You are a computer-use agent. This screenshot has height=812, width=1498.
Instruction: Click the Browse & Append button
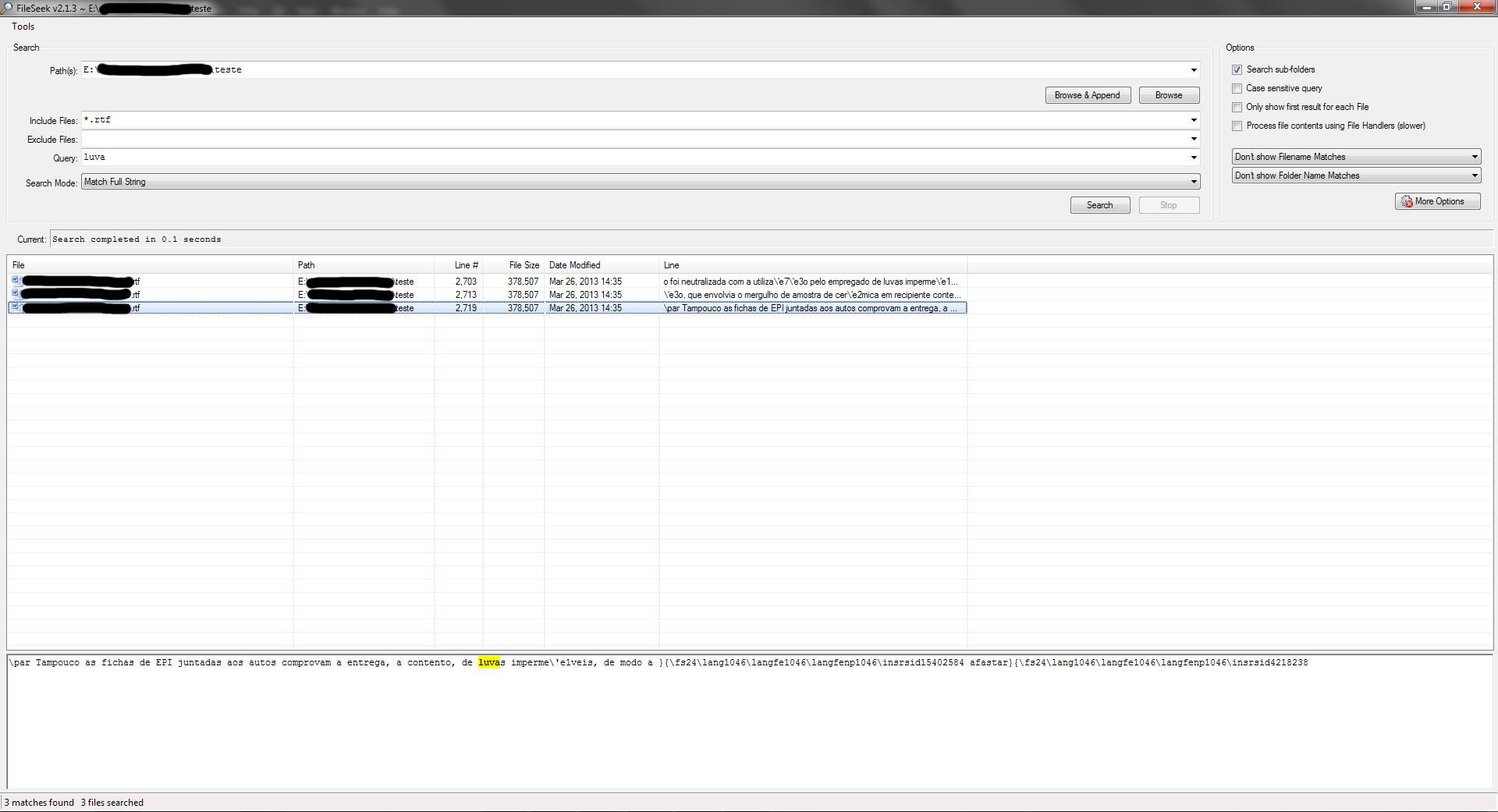pyautogui.click(x=1087, y=95)
